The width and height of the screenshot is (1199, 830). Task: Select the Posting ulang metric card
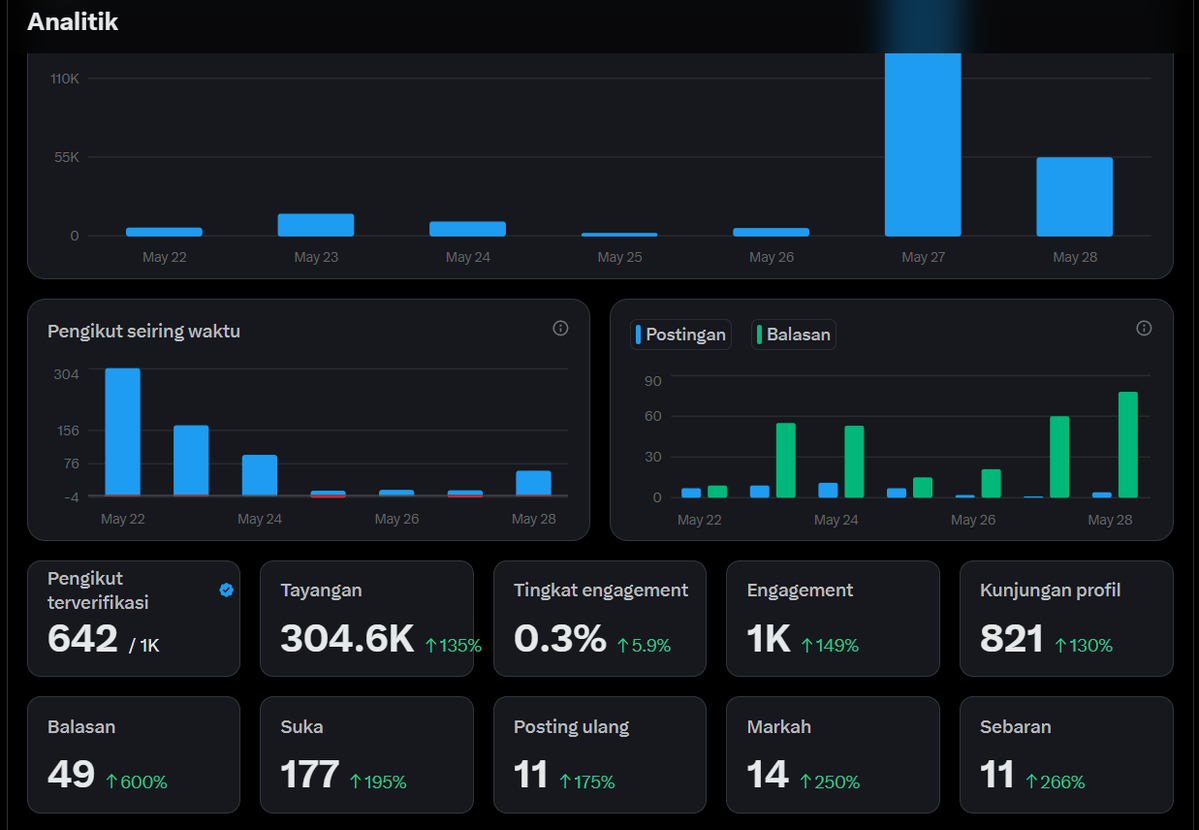click(600, 755)
